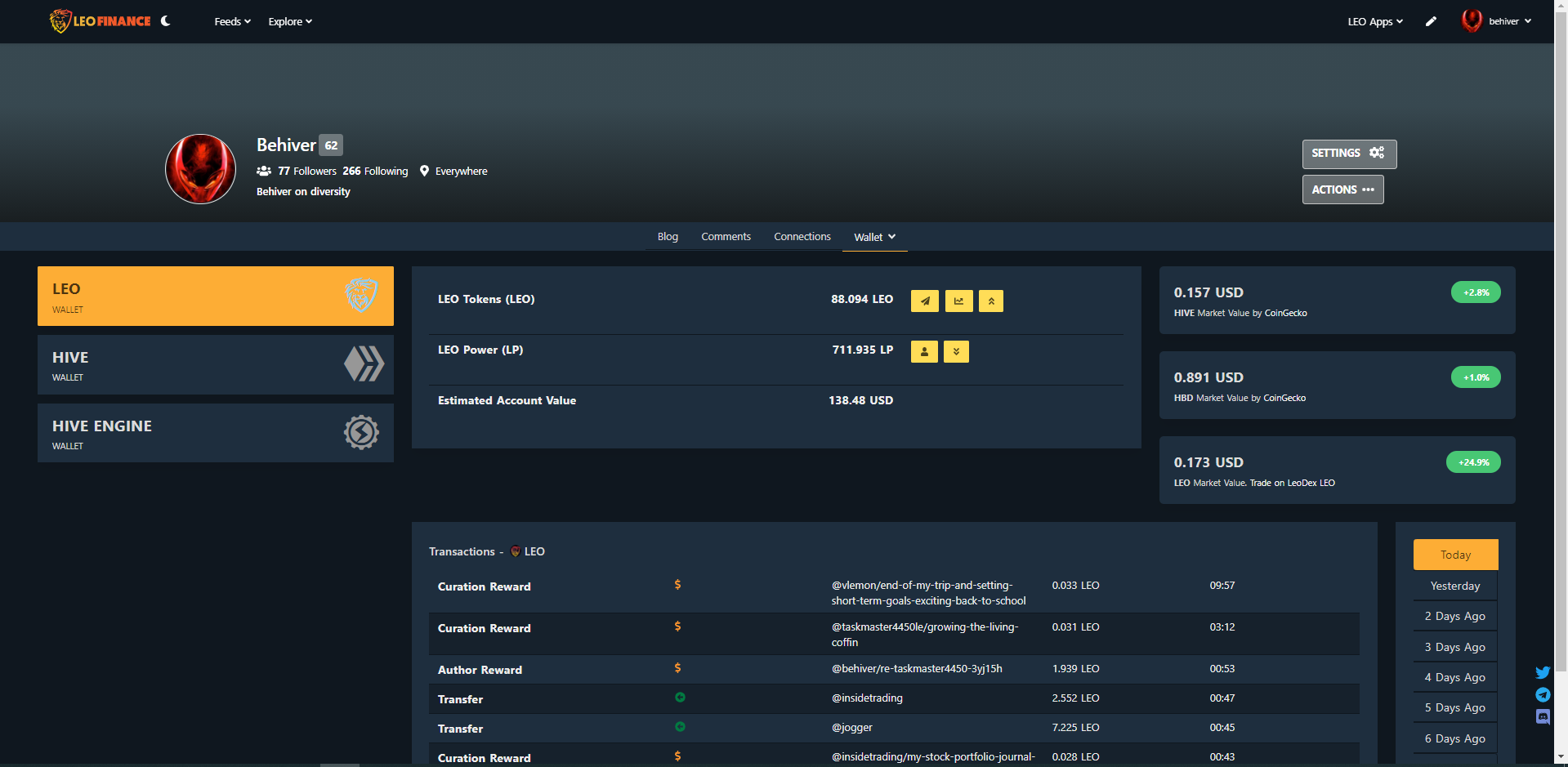Click the user level badge 62
1568x767 pixels.
click(331, 145)
